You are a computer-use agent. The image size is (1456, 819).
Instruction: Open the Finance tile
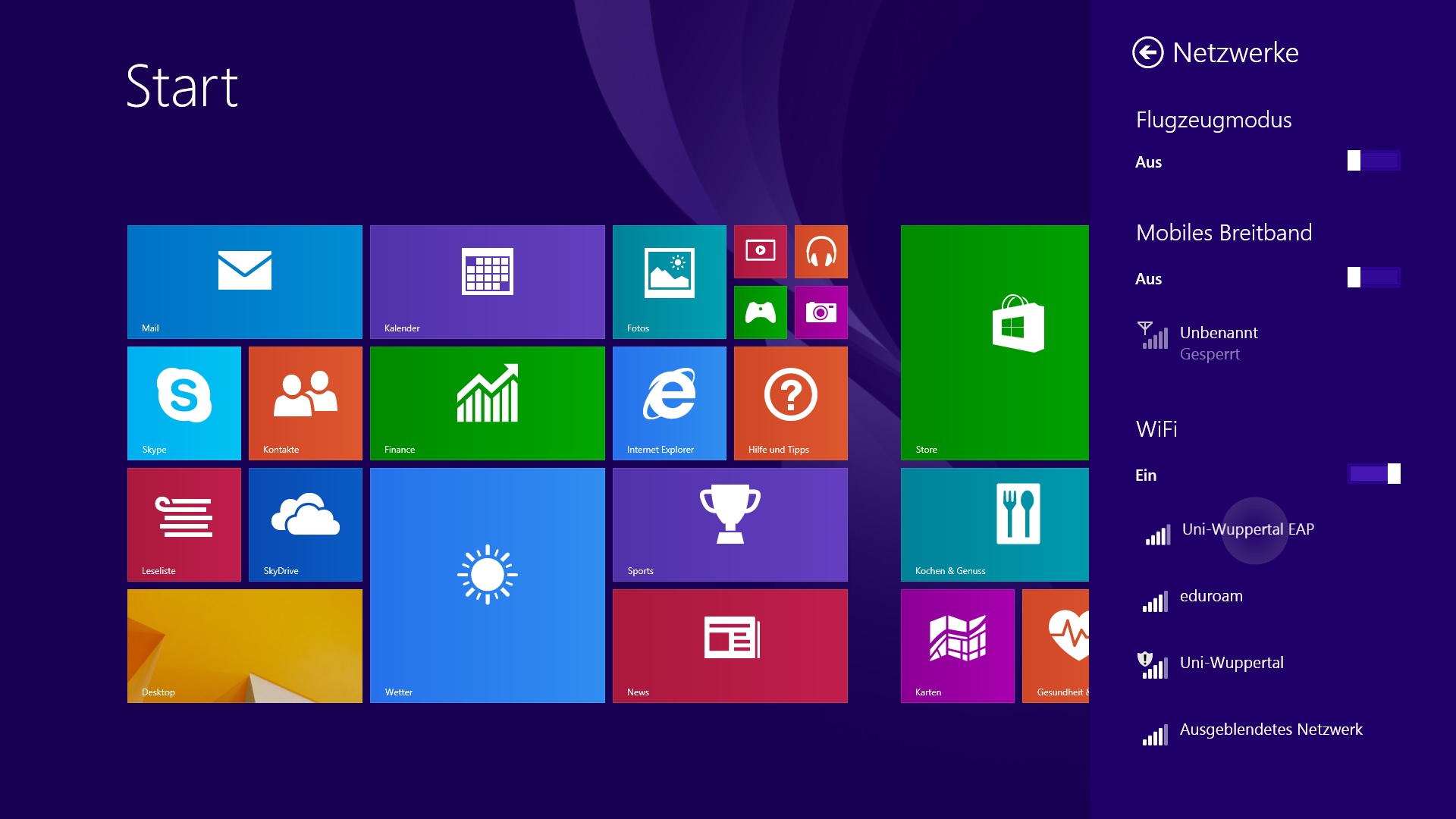click(488, 403)
